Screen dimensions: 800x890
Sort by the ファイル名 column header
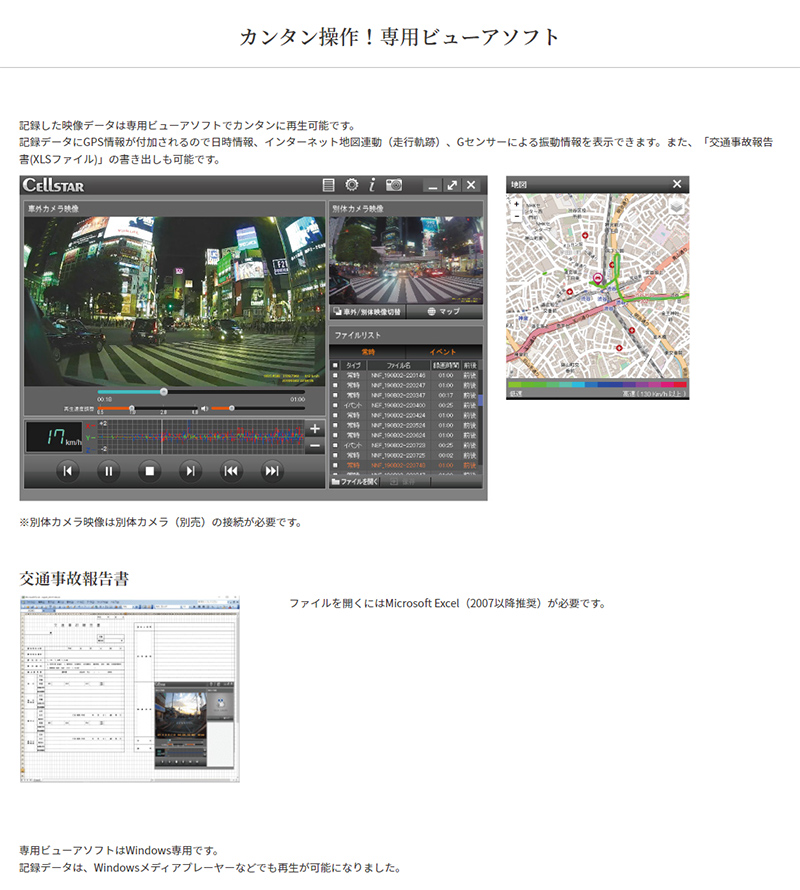[399, 366]
